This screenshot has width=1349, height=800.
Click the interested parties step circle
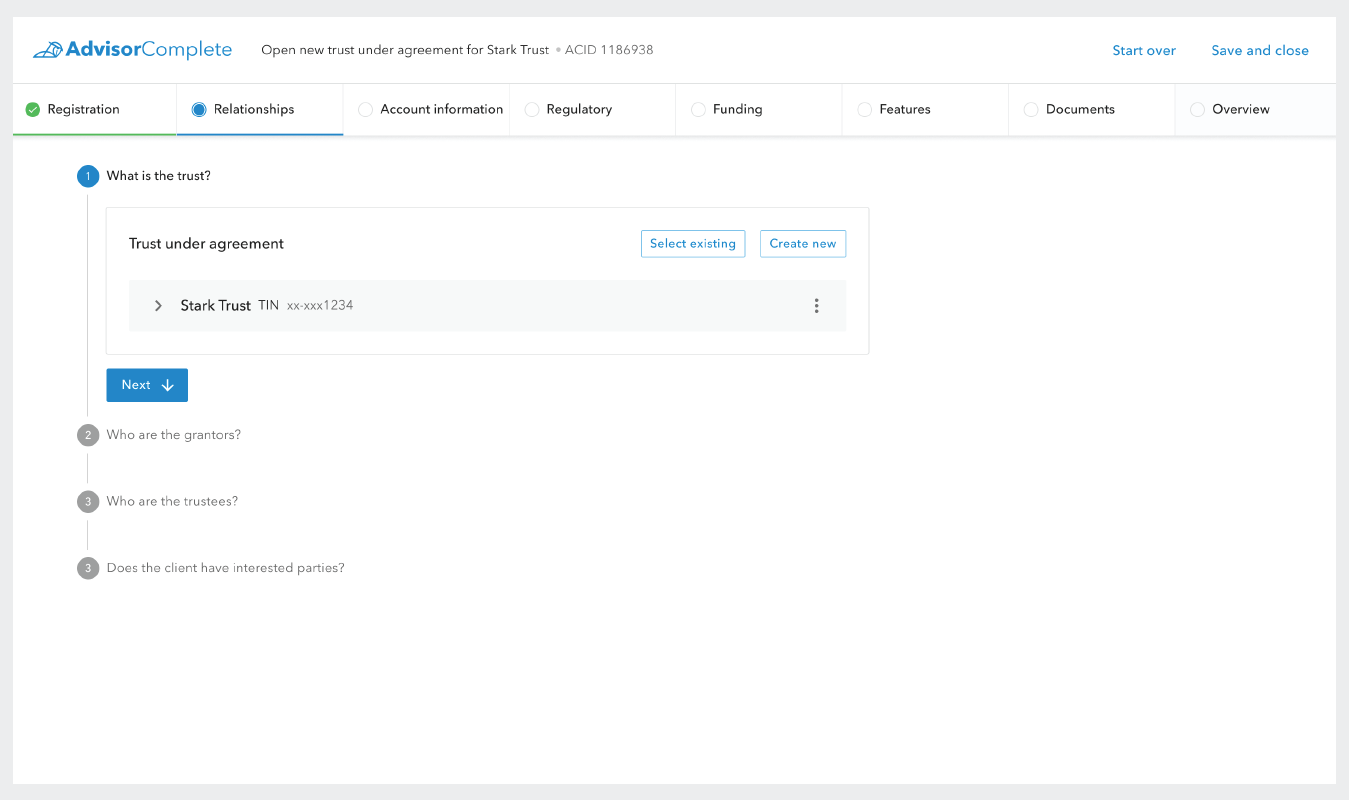coord(88,568)
